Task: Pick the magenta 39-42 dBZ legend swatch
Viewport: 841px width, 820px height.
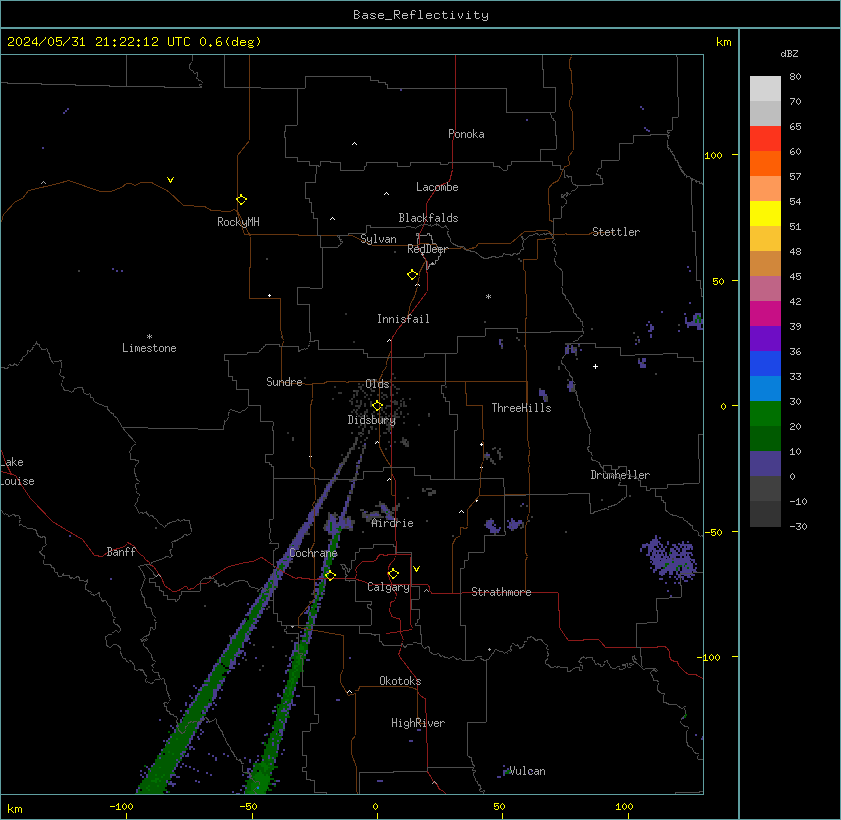Action: pos(765,314)
